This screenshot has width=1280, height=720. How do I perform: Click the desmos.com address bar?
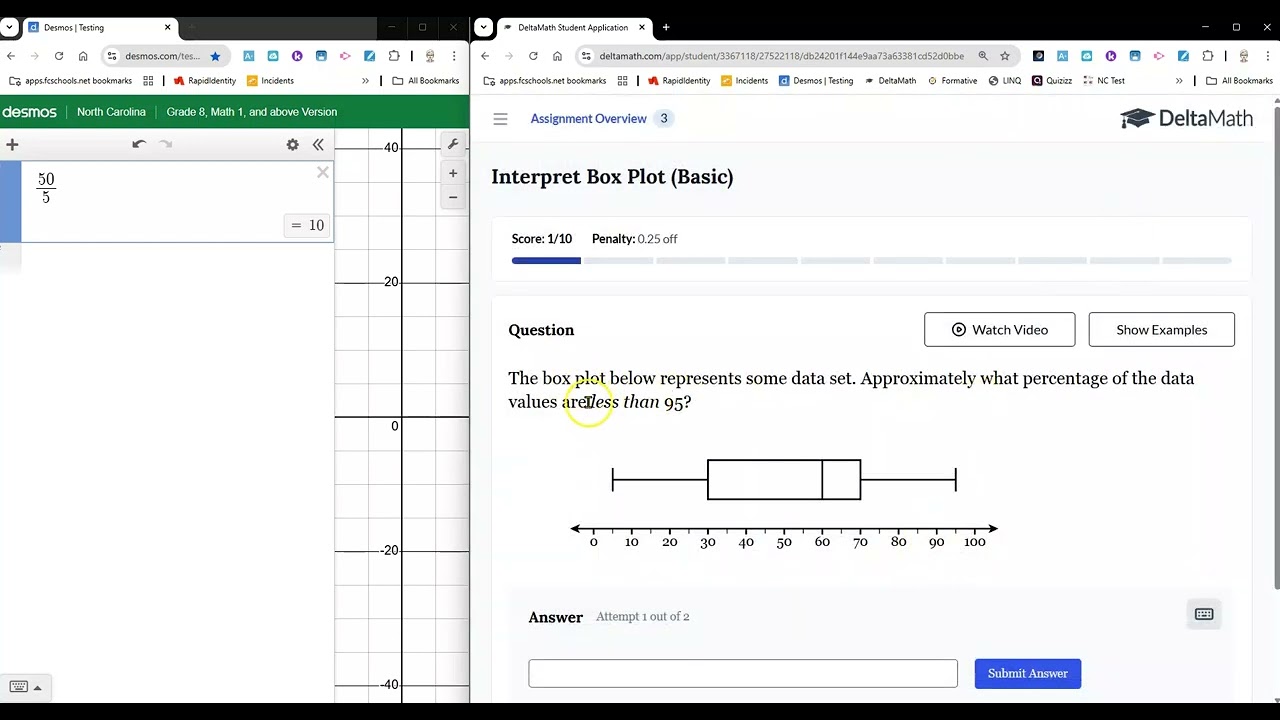pyautogui.click(x=162, y=56)
